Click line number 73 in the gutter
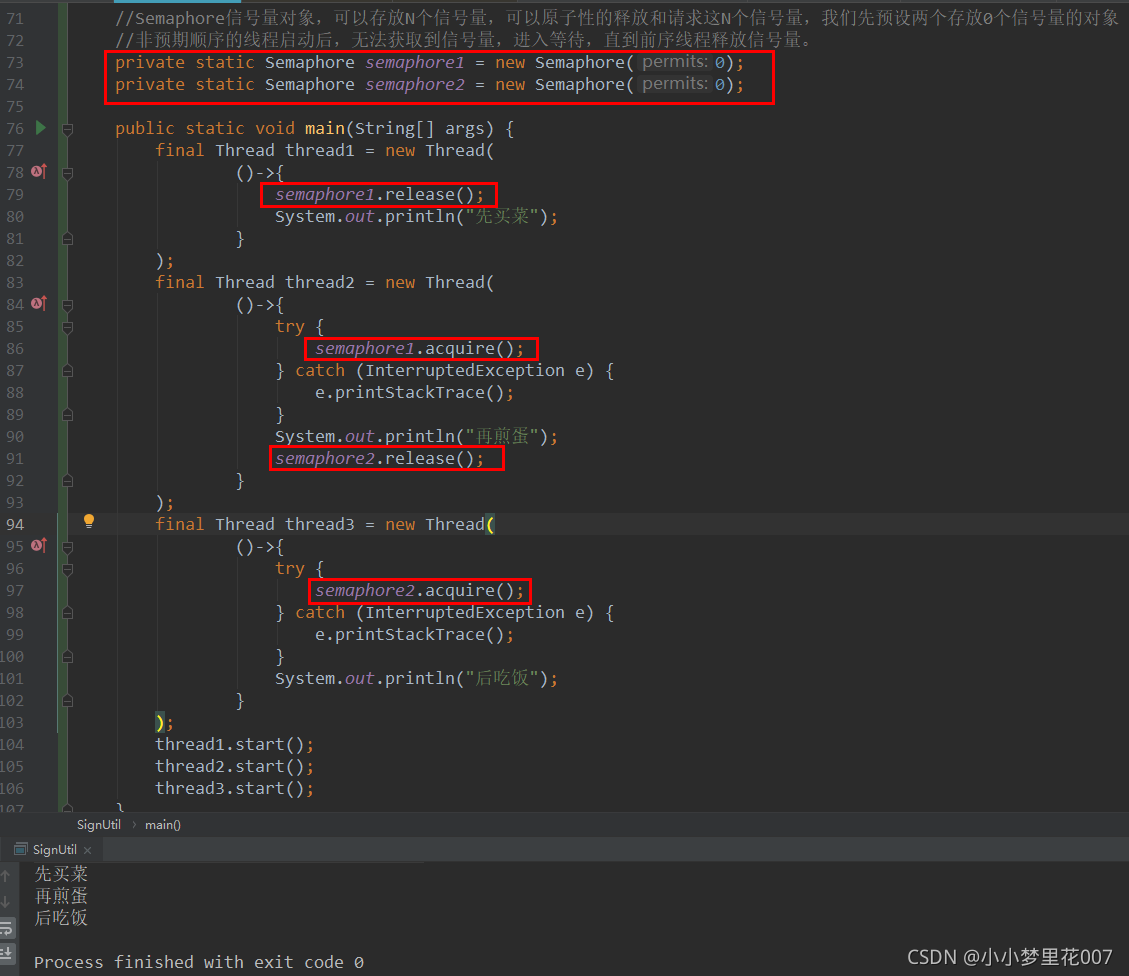This screenshot has width=1129, height=976. (15, 63)
